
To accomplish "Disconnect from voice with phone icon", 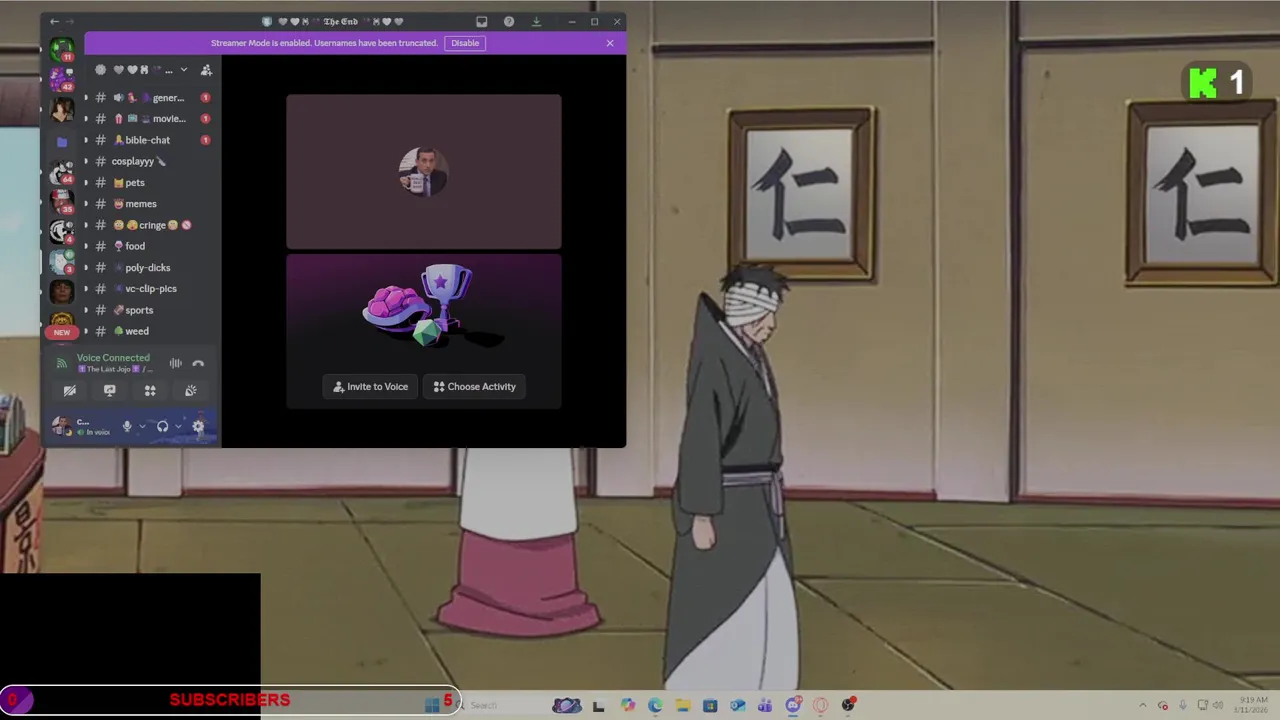I will click(198, 363).
